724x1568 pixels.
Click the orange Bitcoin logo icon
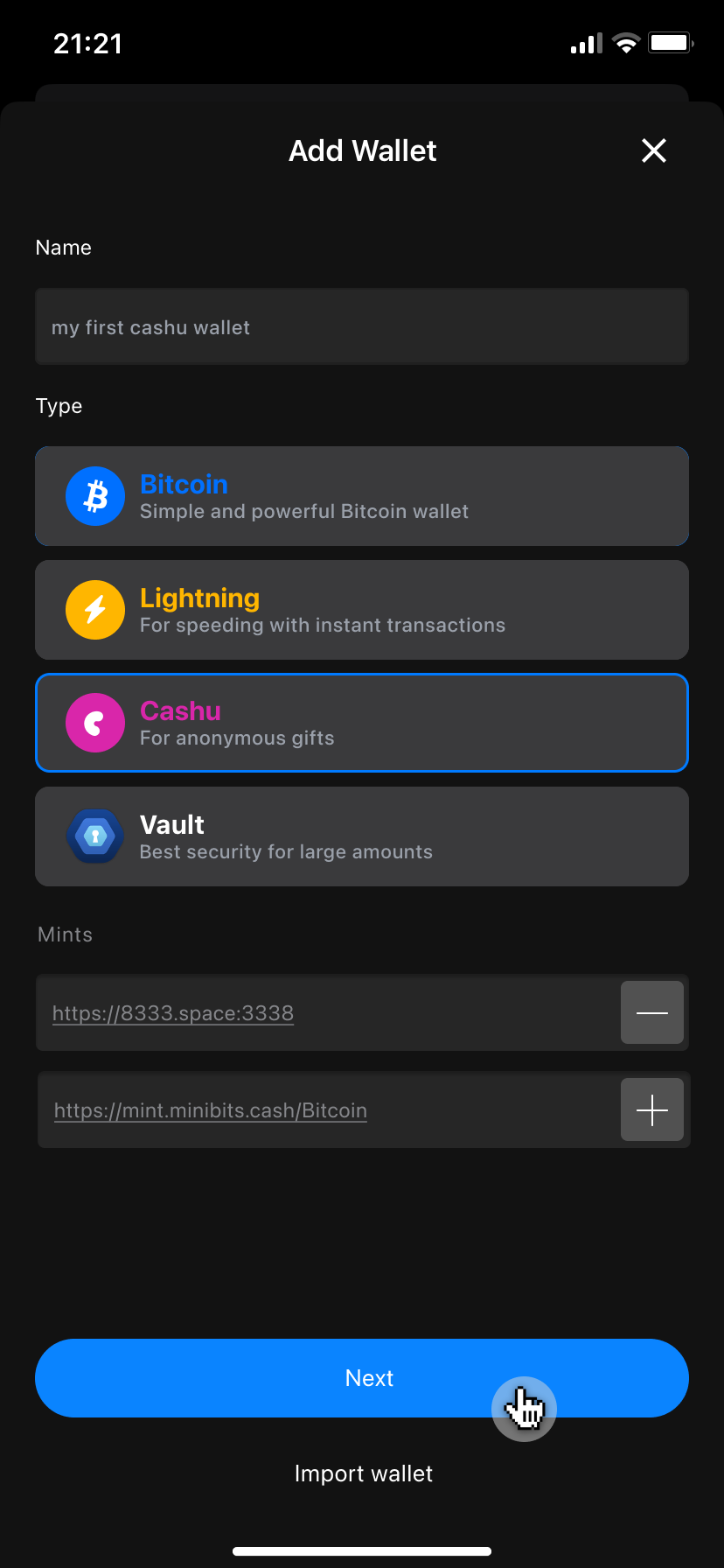click(x=95, y=496)
